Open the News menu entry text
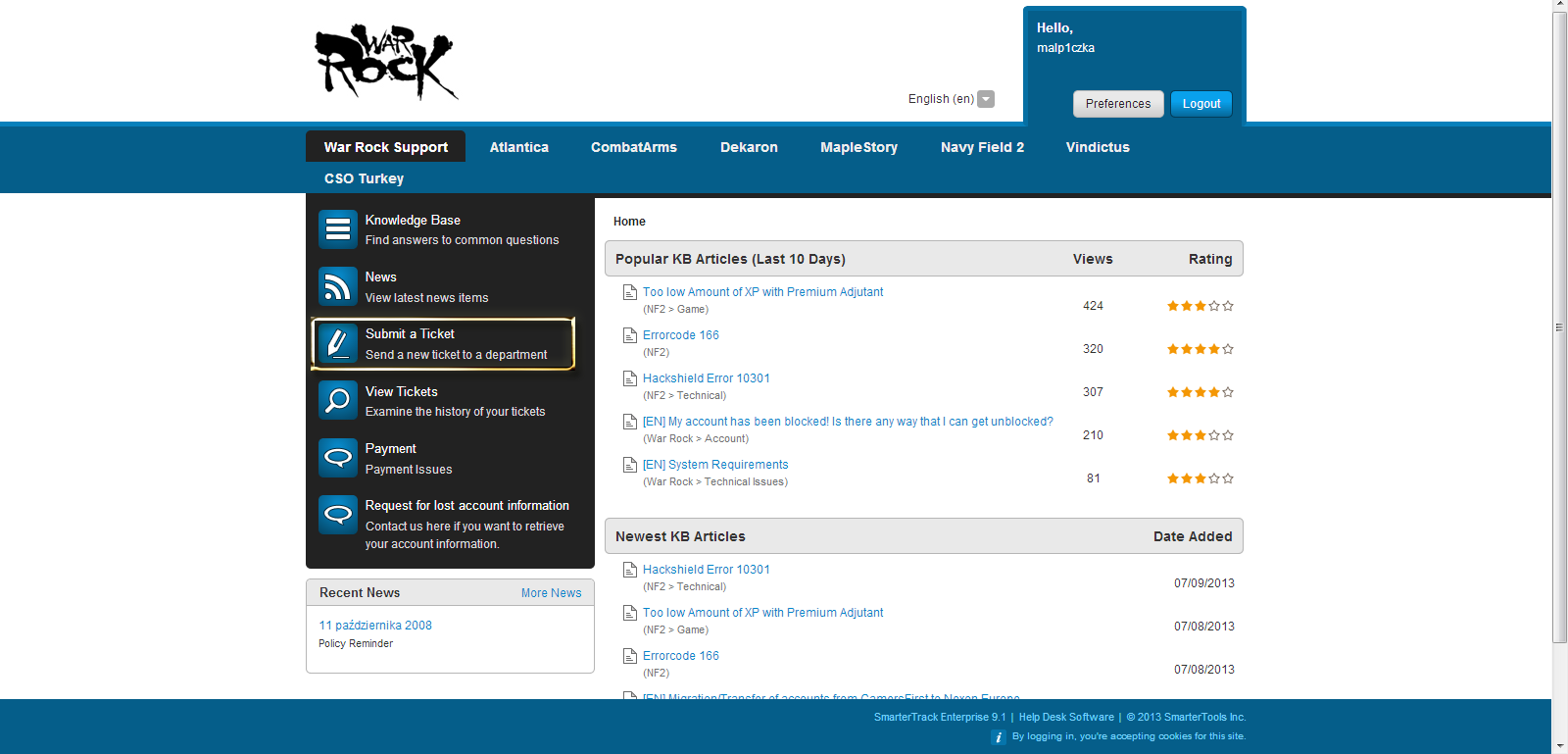 (381, 277)
